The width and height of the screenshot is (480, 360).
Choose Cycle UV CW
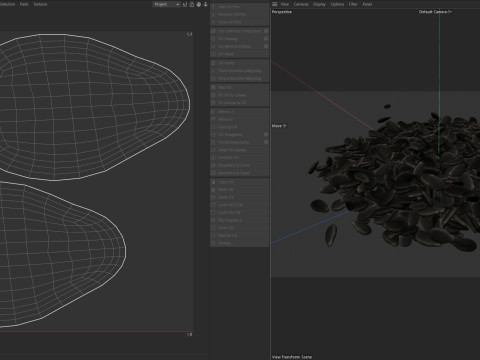(x=240, y=213)
